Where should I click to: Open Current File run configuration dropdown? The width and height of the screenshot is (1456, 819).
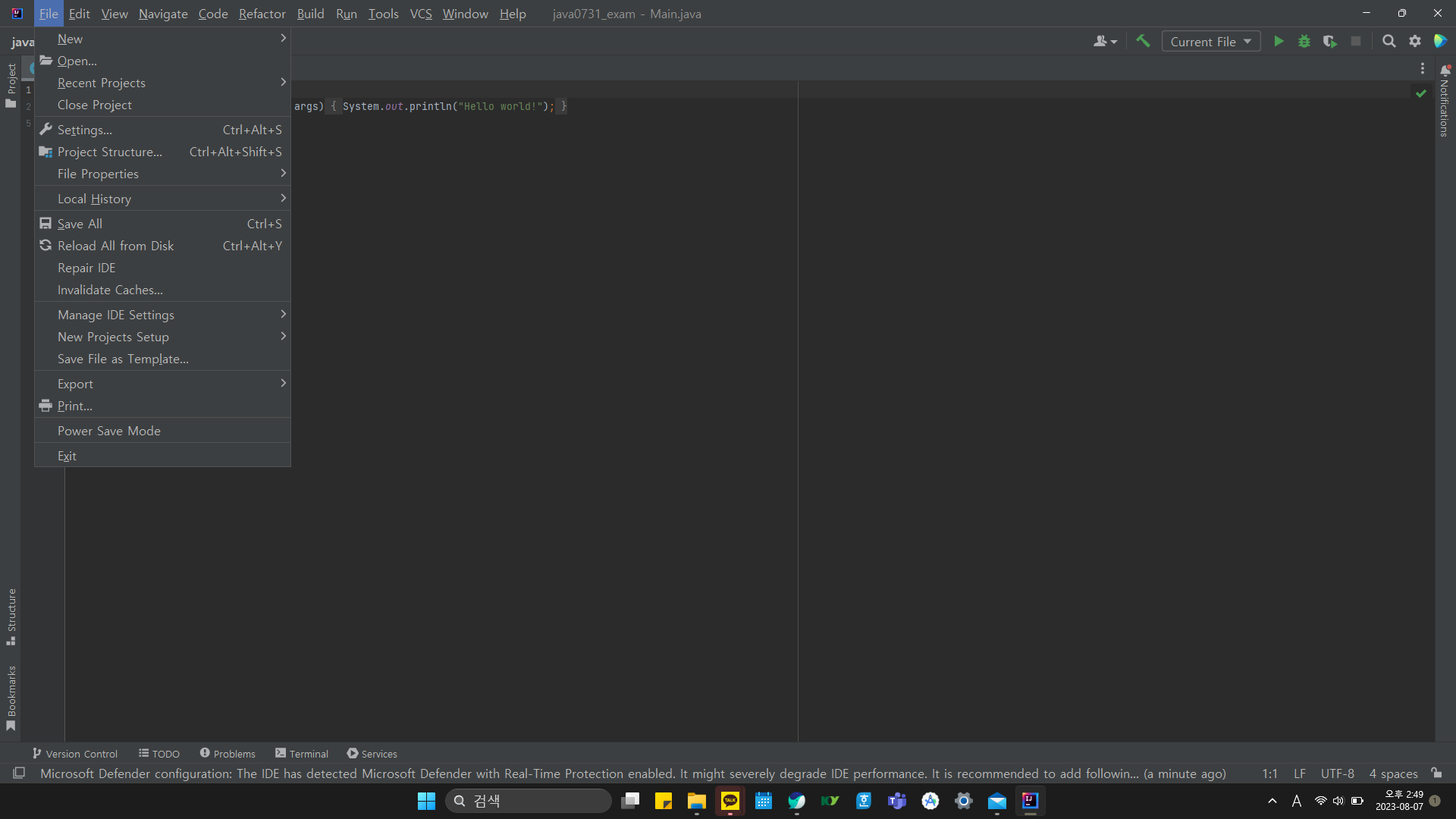1210,42
